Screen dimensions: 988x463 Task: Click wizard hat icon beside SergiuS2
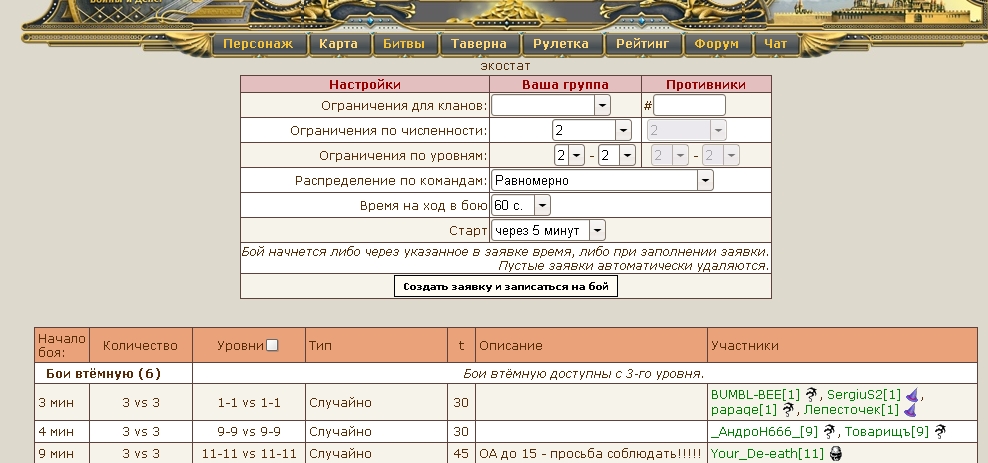coord(911,394)
